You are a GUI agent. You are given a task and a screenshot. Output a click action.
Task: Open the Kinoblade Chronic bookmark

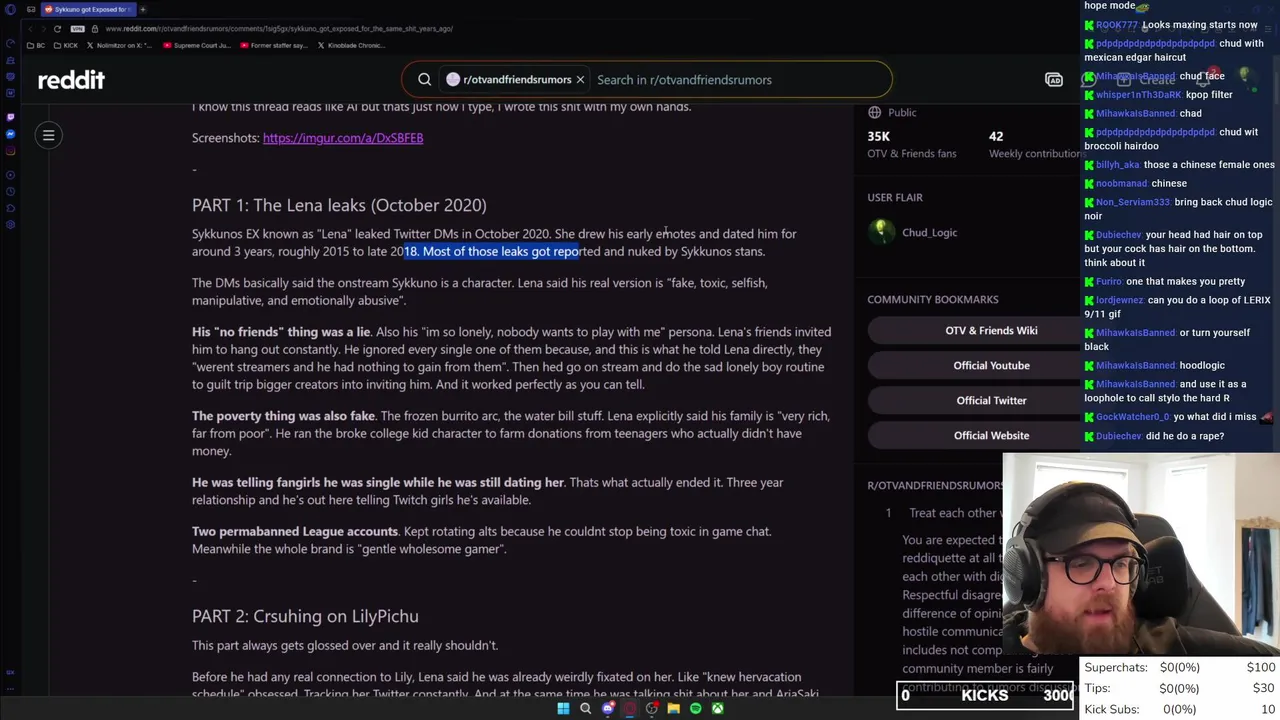coord(351,45)
